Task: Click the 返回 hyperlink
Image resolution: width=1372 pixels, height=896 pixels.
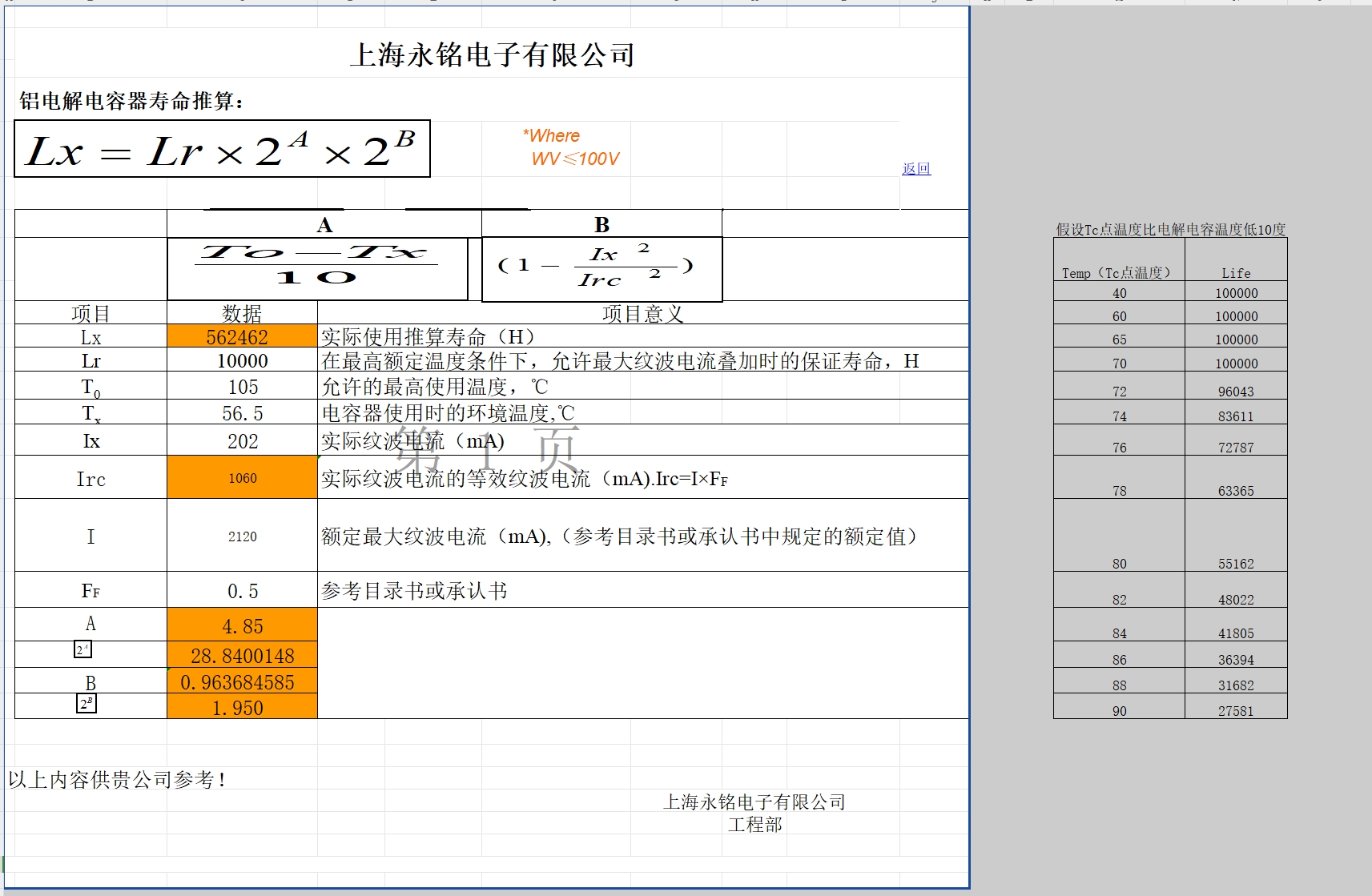Action: 916,169
